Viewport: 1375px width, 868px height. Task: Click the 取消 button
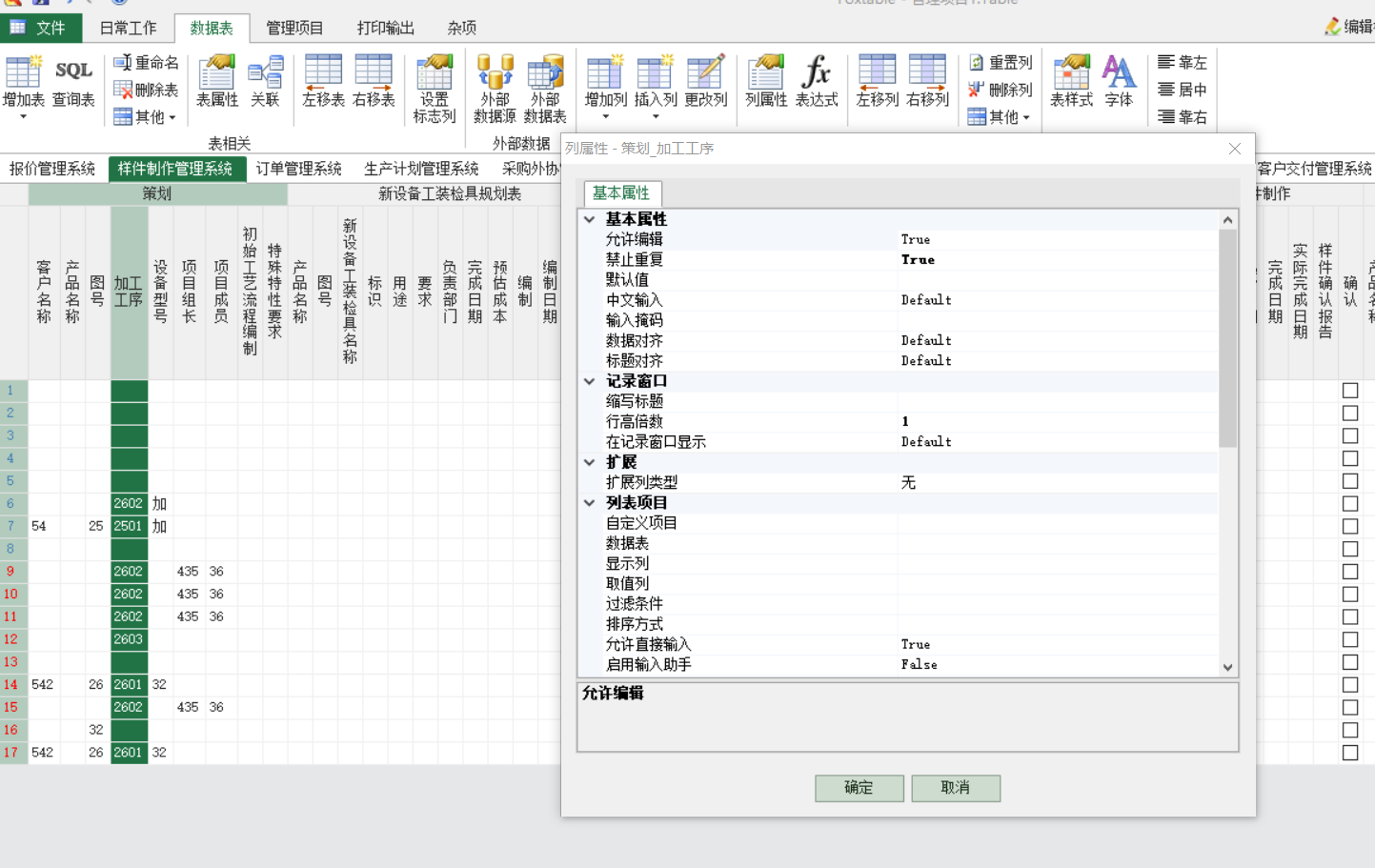tap(955, 788)
